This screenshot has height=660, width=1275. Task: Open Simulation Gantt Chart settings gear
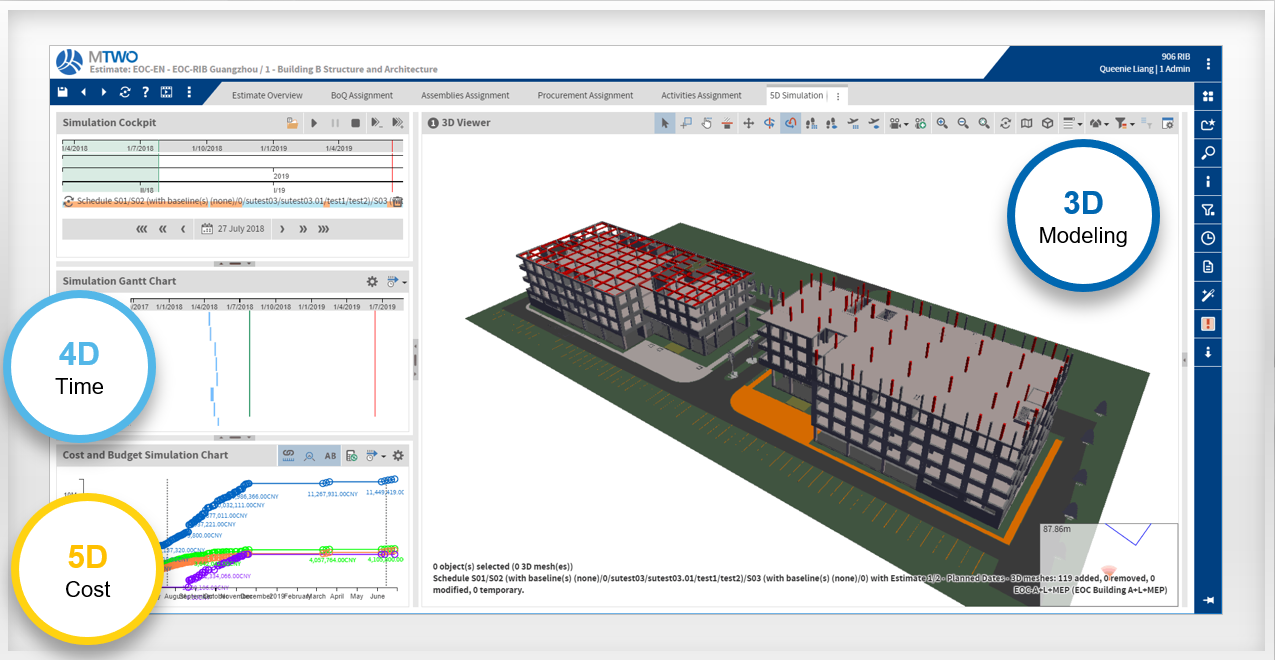[x=372, y=282]
